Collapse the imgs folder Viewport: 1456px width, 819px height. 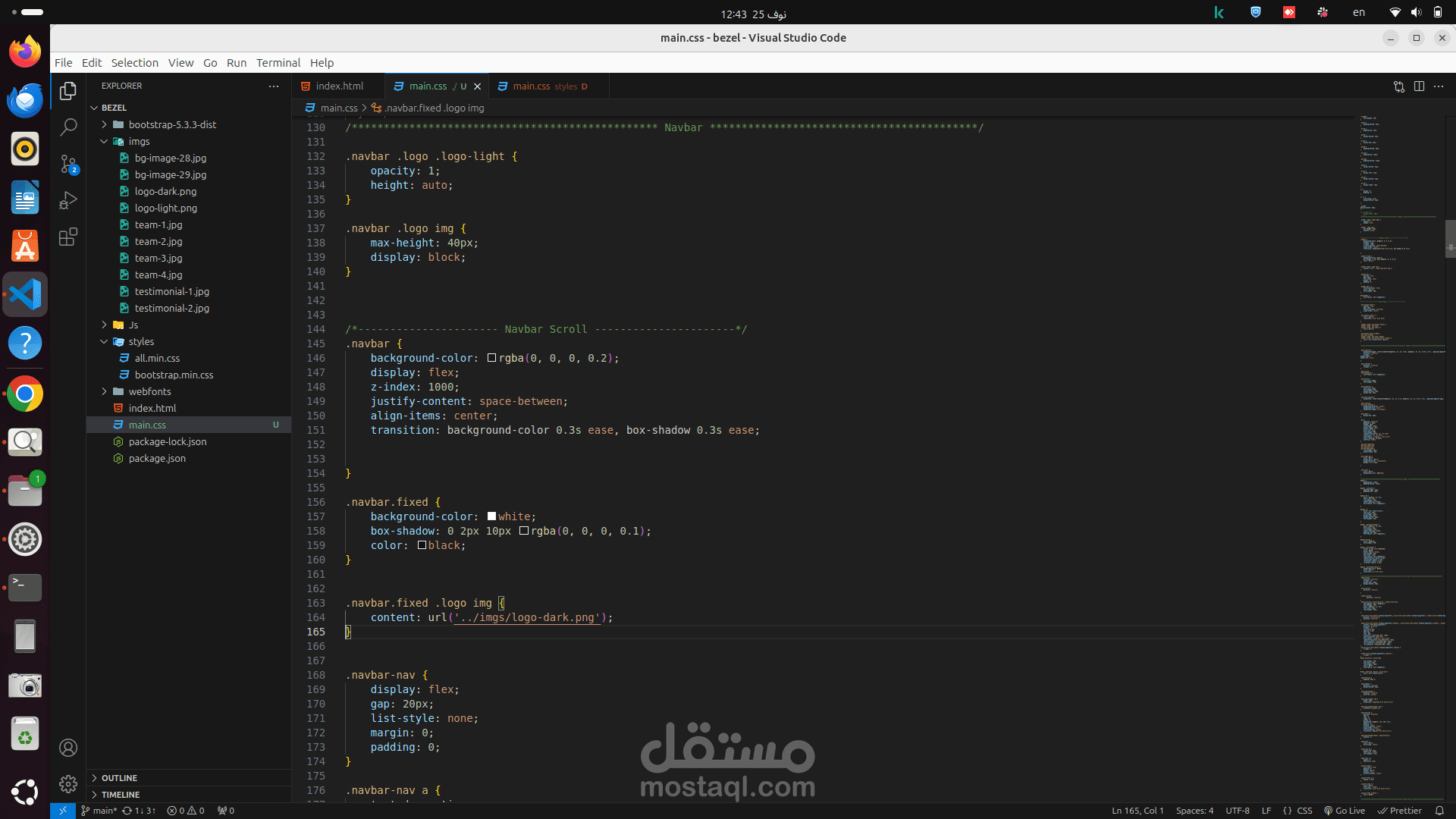tap(139, 141)
